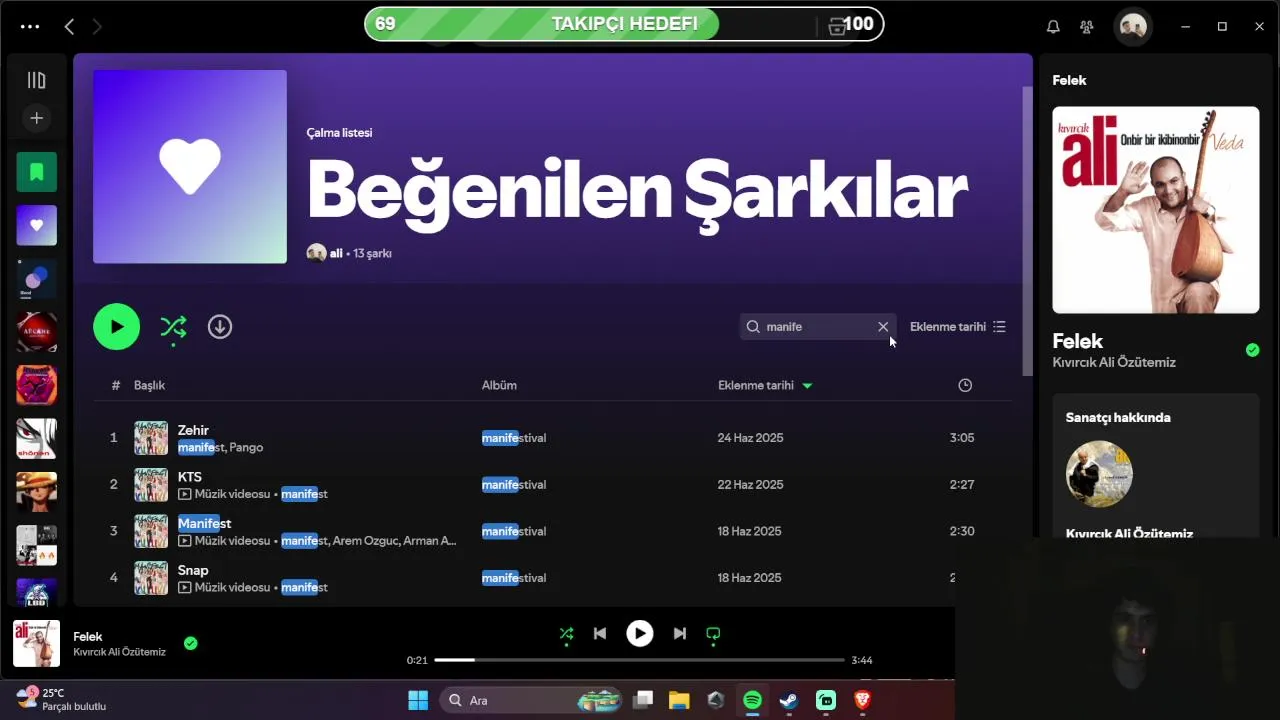Open manifestival album link in KTS row
This screenshot has width=1280, height=720.
tap(514, 485)
